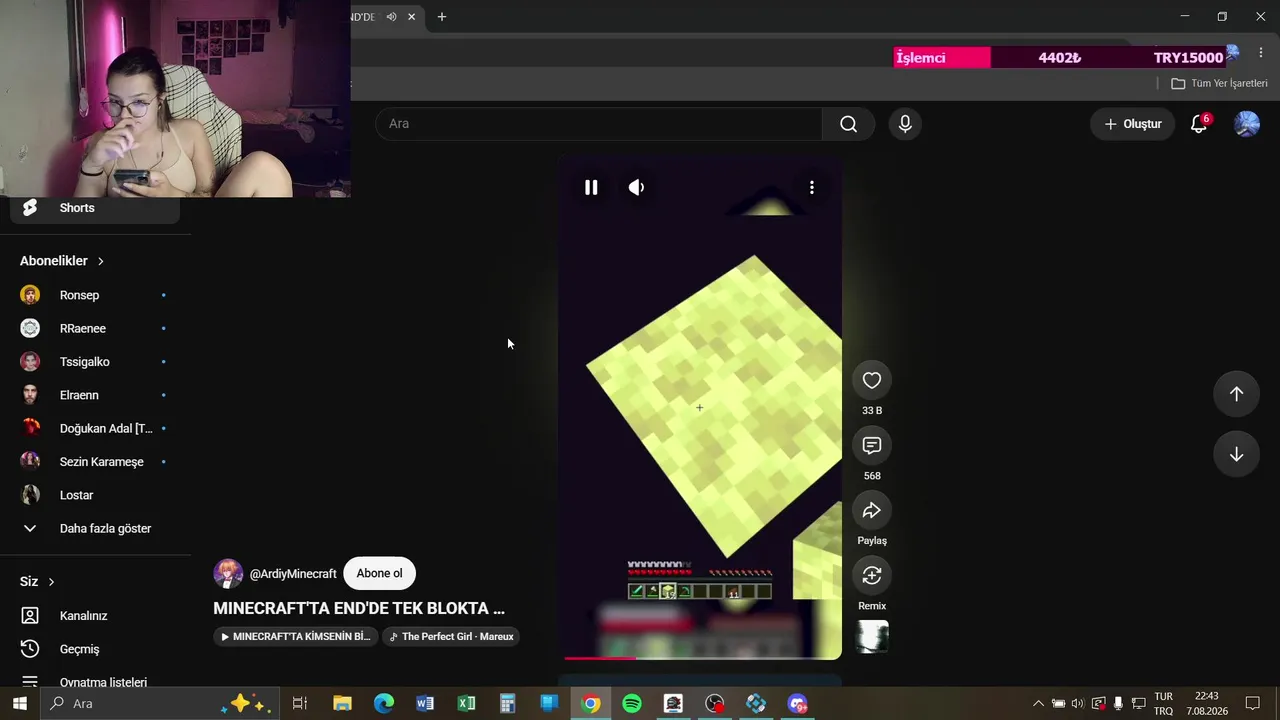Open Microsoft Word from taskbar
The width and height of the screenshot is (1280, 720).
pos(425,704)
